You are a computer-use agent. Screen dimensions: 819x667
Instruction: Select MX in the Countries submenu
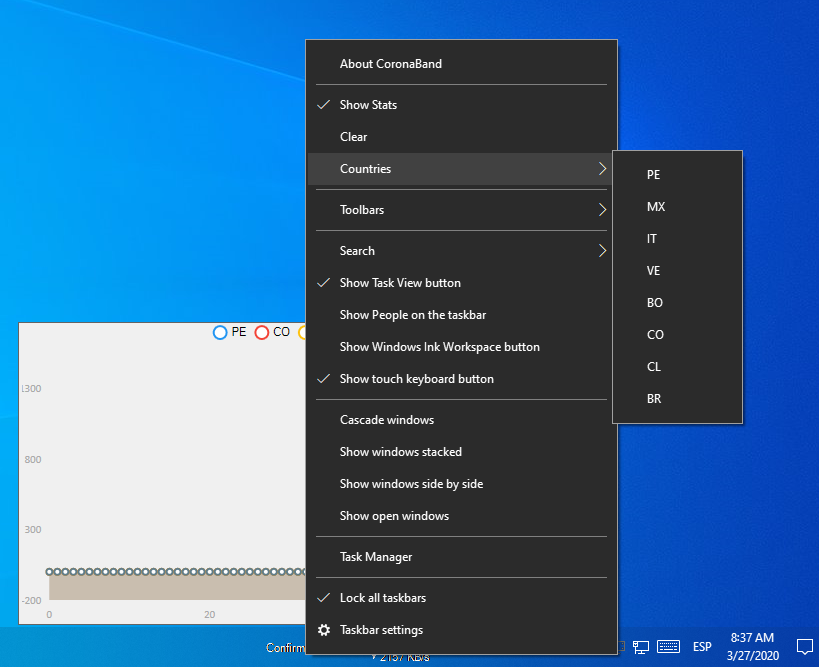(x=677, y=207)
